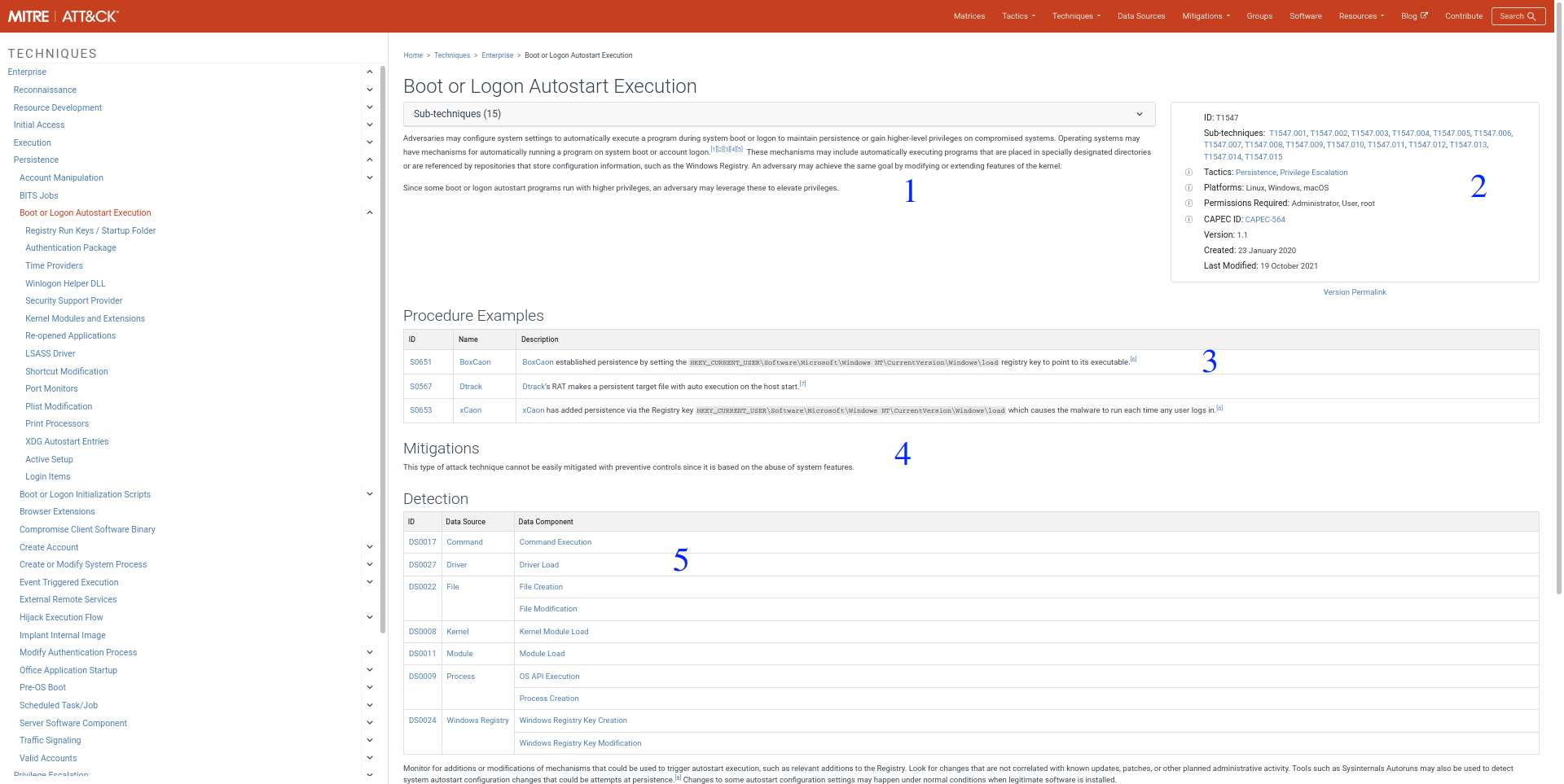Image resolution: width=1564 pixels, height=784 pixels.
Task: Open Contribute in the top navigation
Action: pos(1464,16)
